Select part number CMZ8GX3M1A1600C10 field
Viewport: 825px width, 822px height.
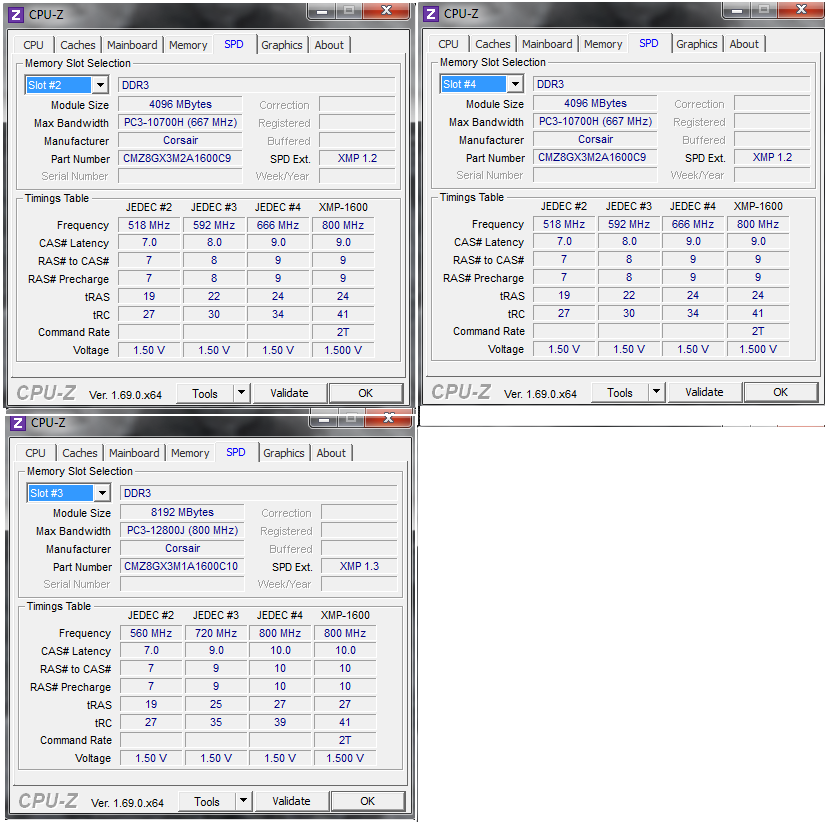[x=182, y=566]
